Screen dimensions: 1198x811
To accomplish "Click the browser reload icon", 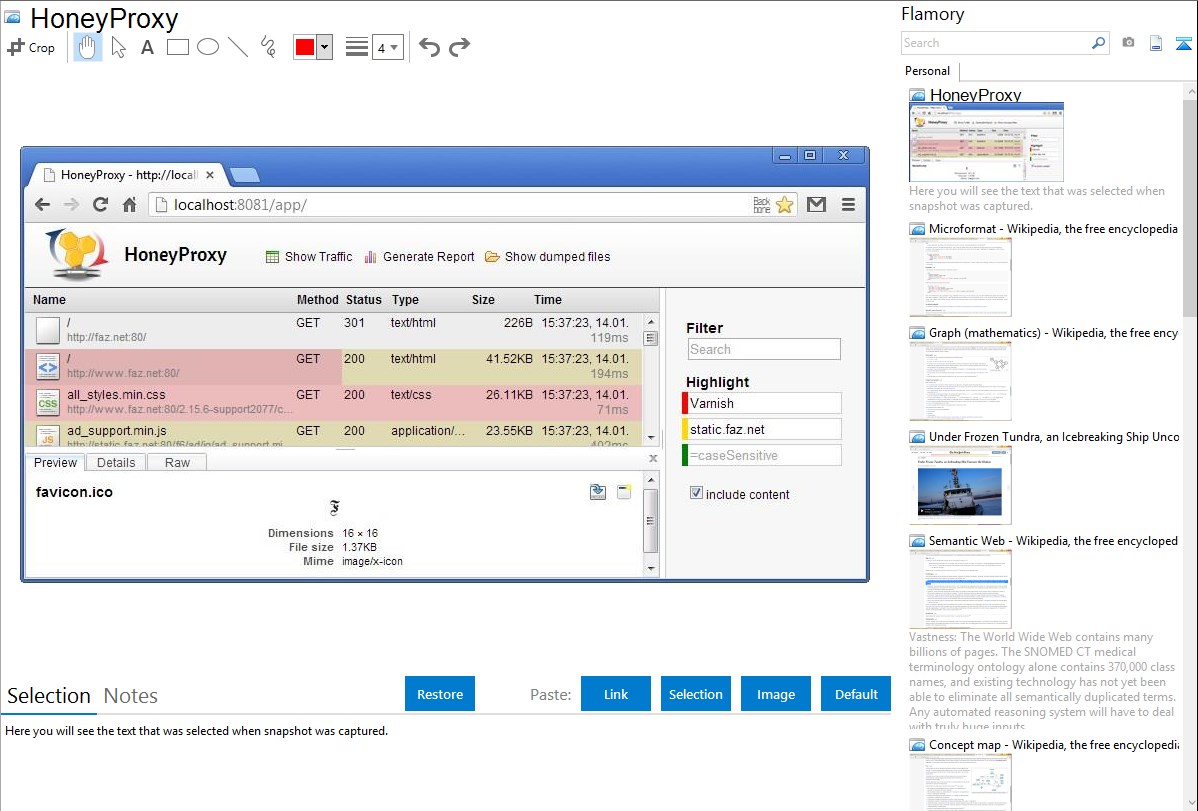I will point(100,205).
